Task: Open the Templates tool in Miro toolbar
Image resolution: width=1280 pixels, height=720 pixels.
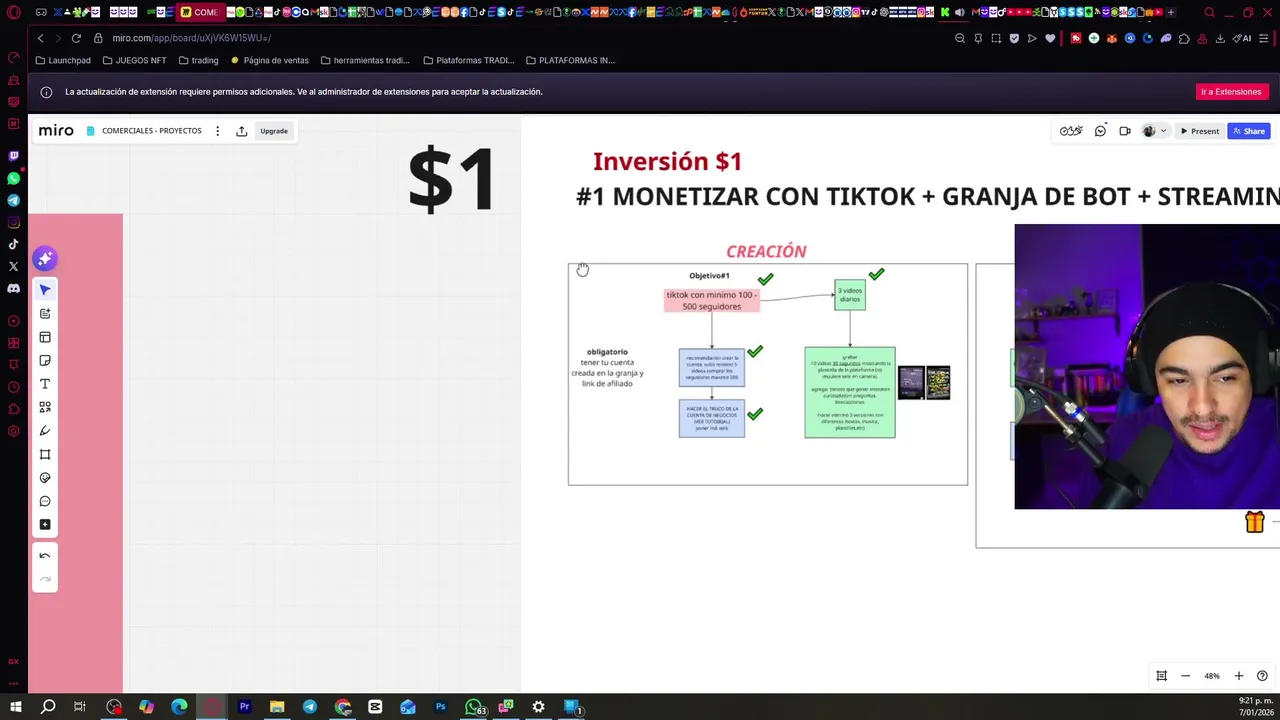Action: click(x=45, y=337)
